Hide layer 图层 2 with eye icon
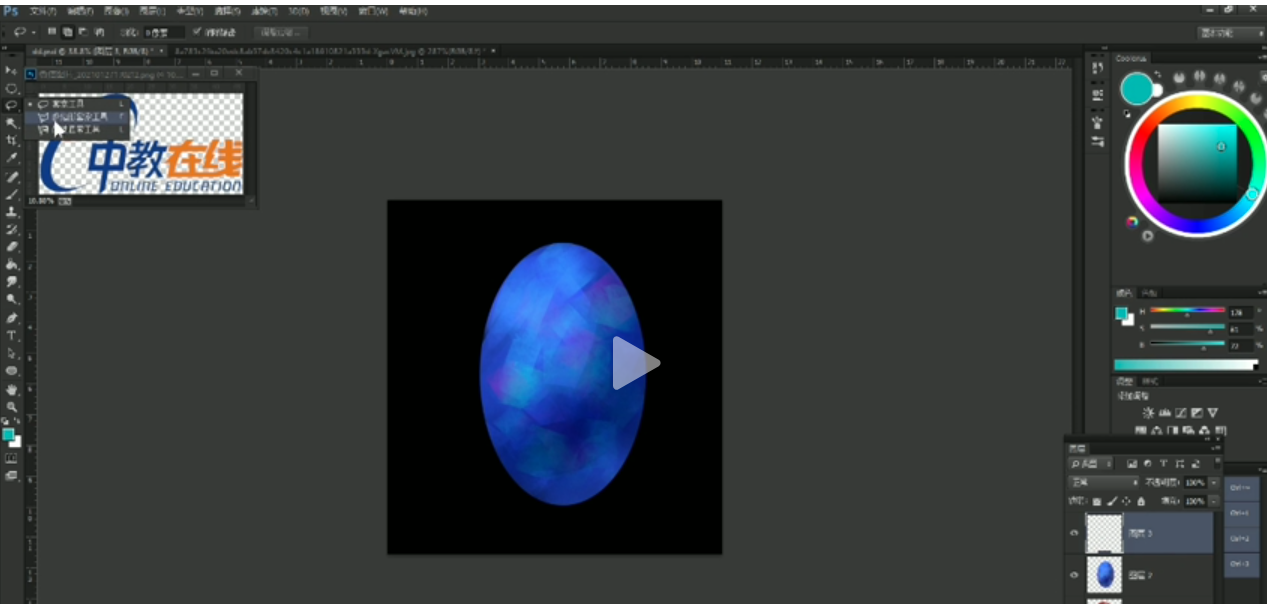The image size is (1267, 604). 1074,575
